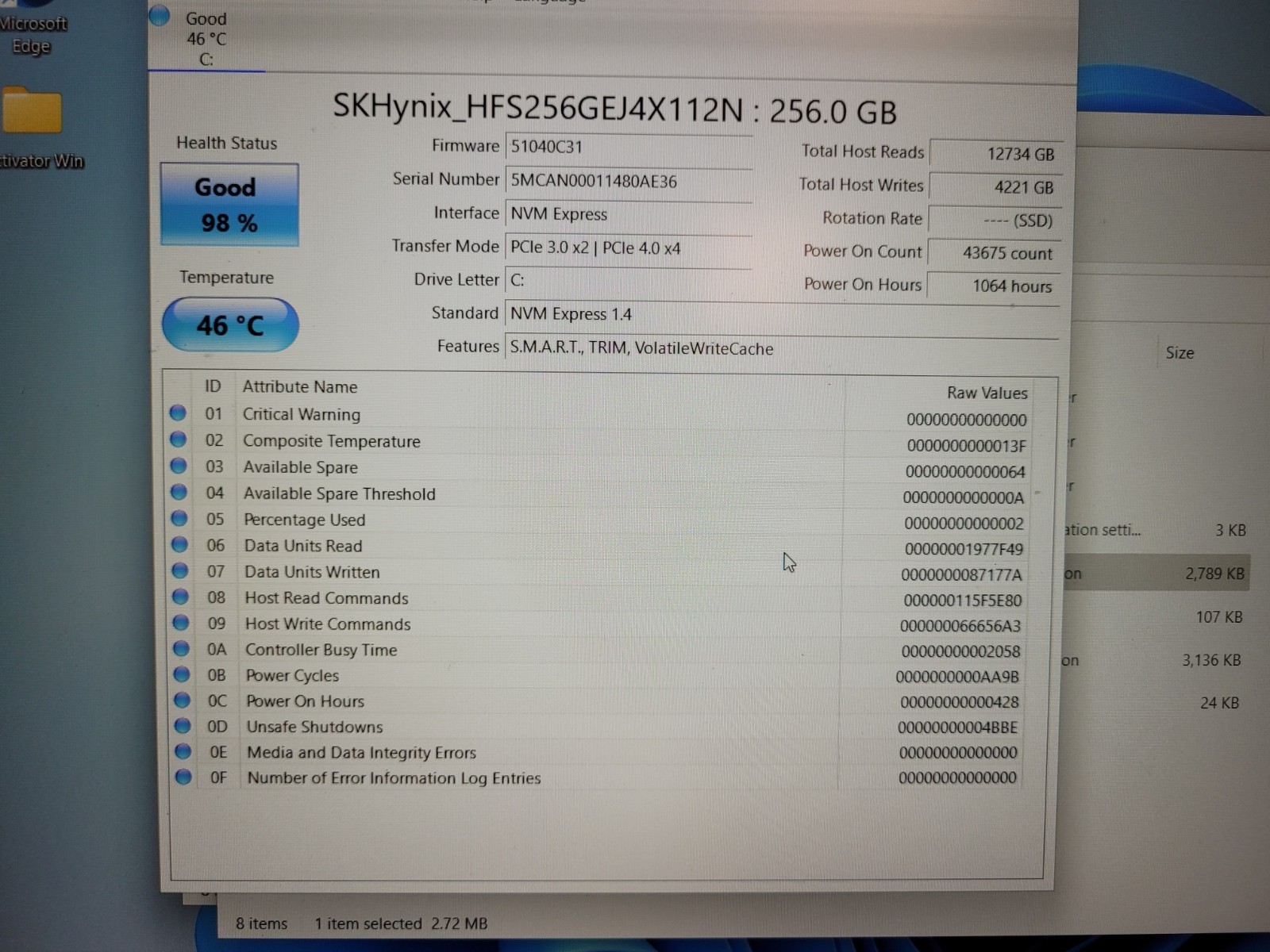Viewport: 1270px width, 952px height.
Task: Click Size column header in Explorer window
Action: point(1180,353)
